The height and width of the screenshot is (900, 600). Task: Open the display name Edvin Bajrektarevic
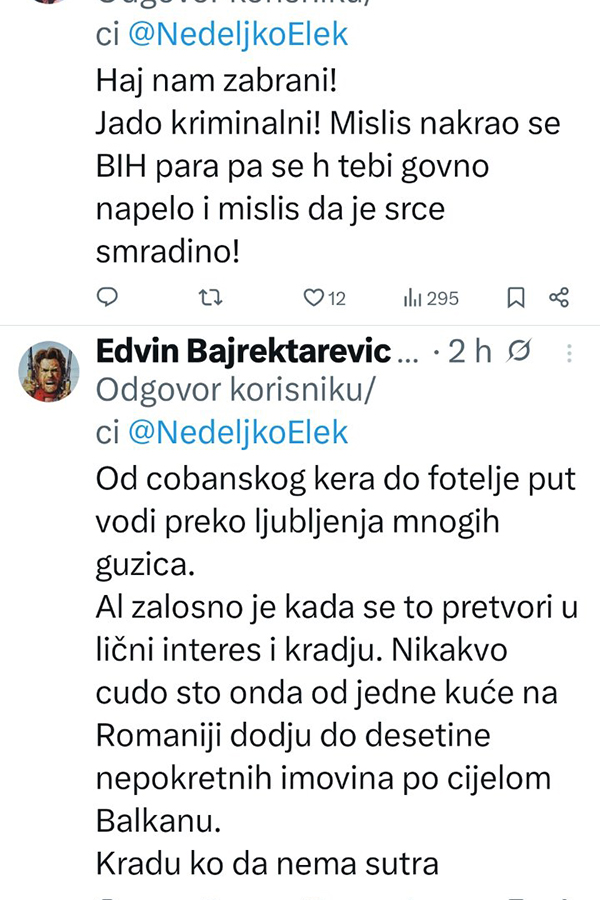click(x=243, y=352)
